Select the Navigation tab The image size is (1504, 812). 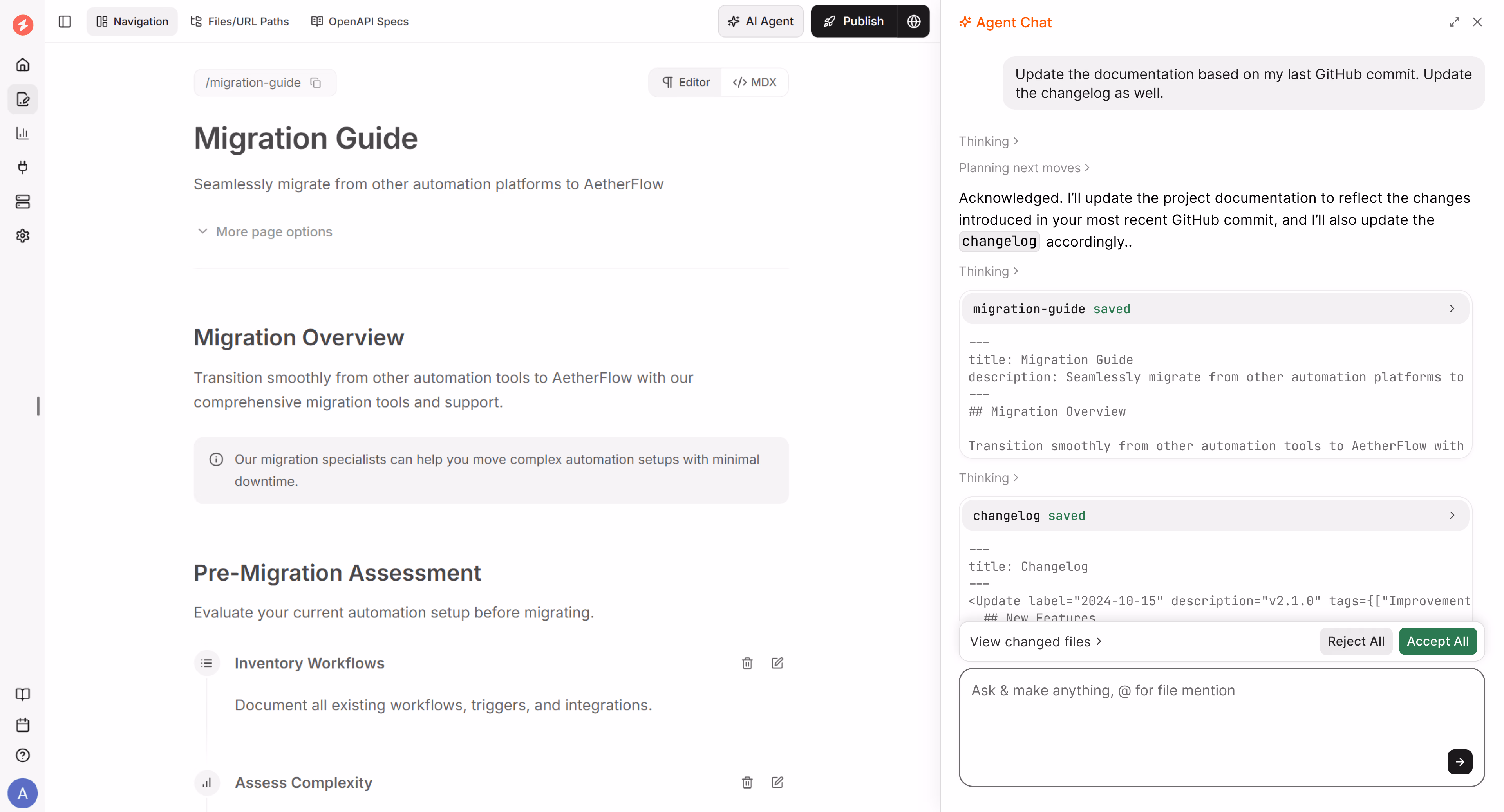(132, 22)
